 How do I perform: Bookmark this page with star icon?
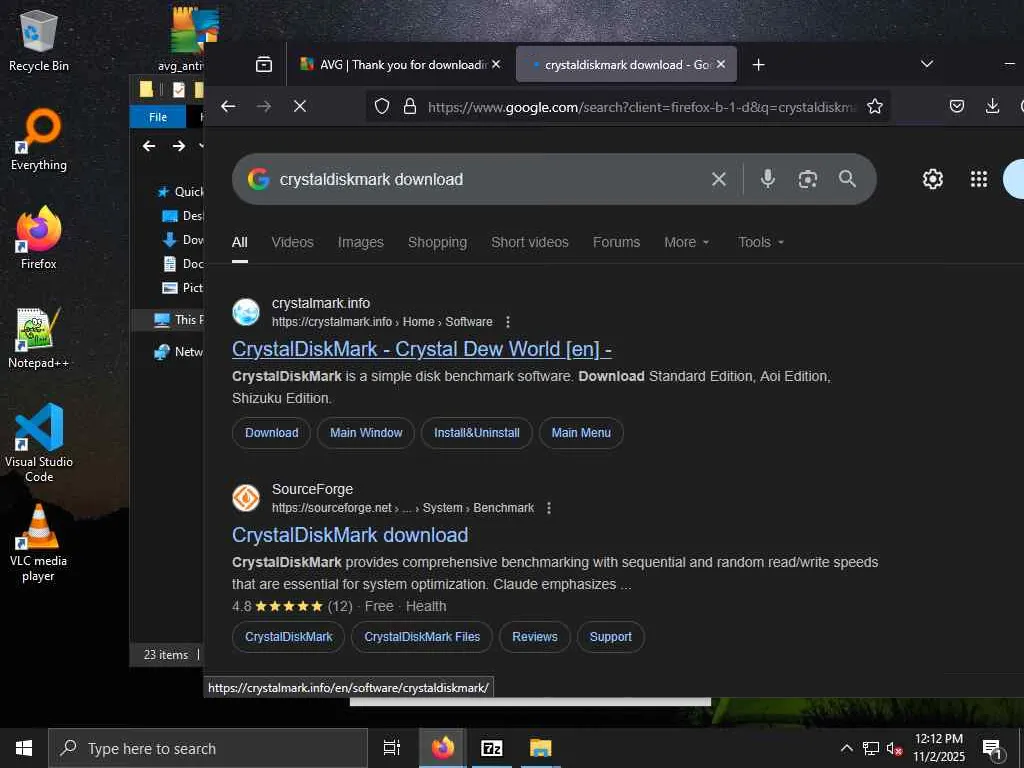pyautogui.click(x=875, y=106)
